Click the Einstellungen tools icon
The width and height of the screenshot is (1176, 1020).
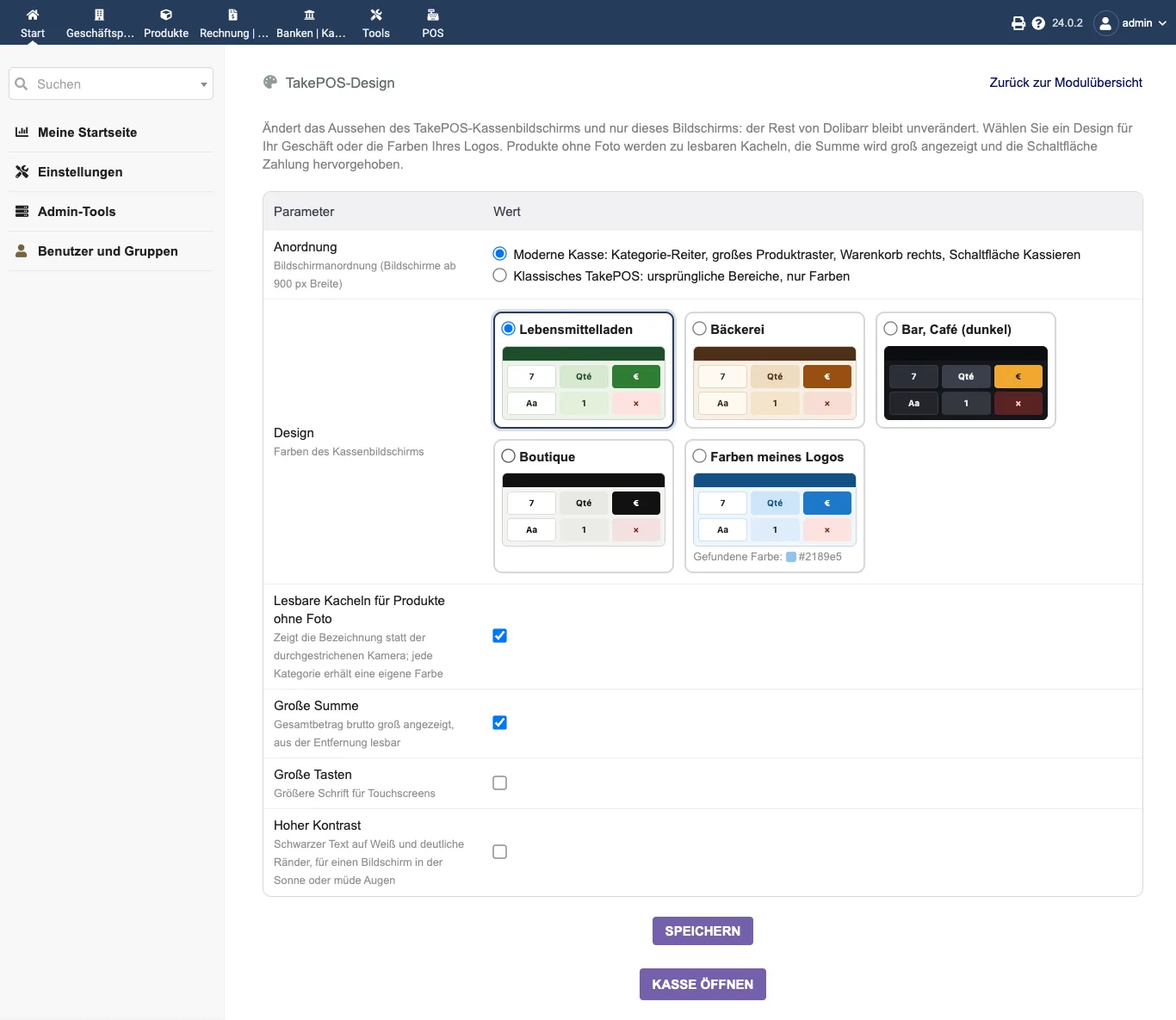(22, 171)
